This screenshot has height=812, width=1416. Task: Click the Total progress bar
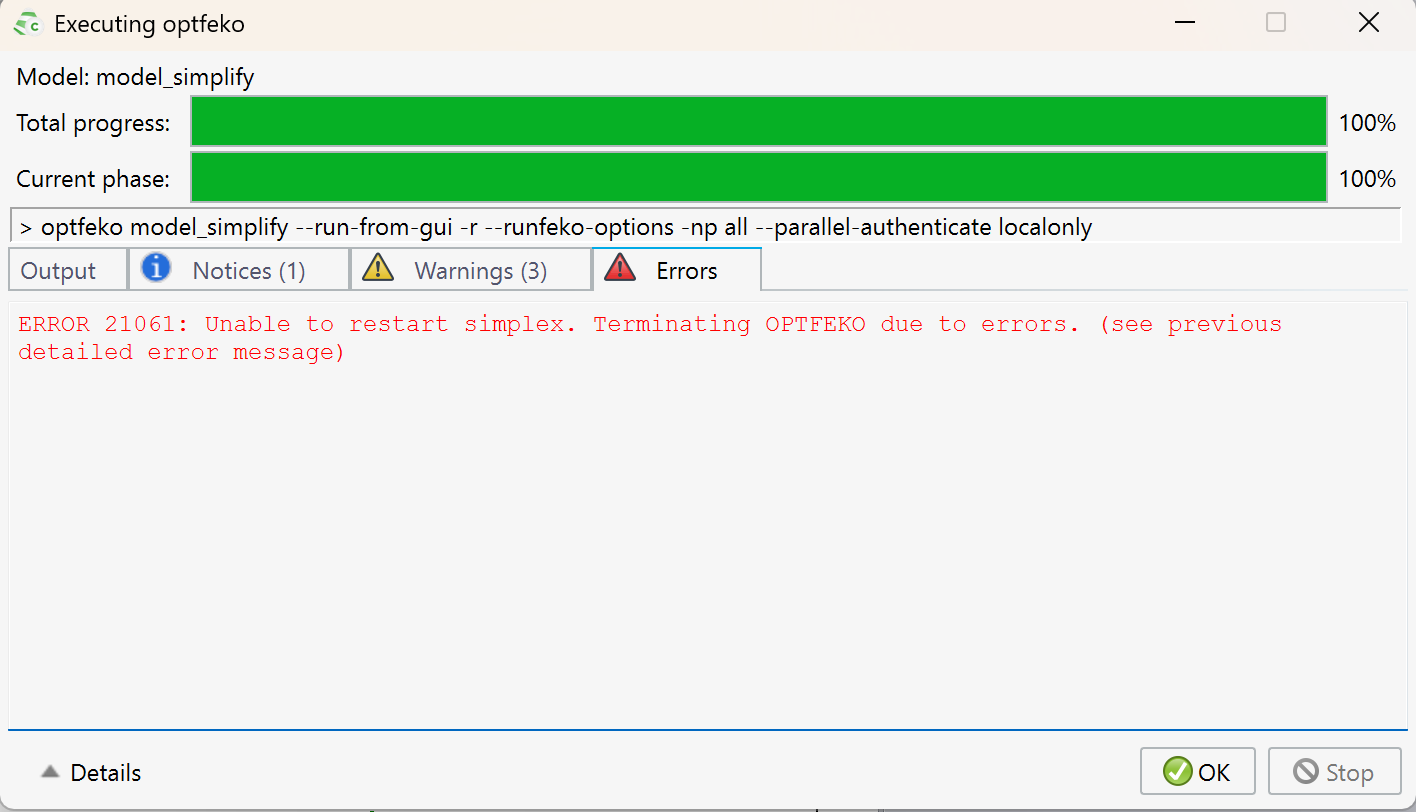click(x=758, y=123)
